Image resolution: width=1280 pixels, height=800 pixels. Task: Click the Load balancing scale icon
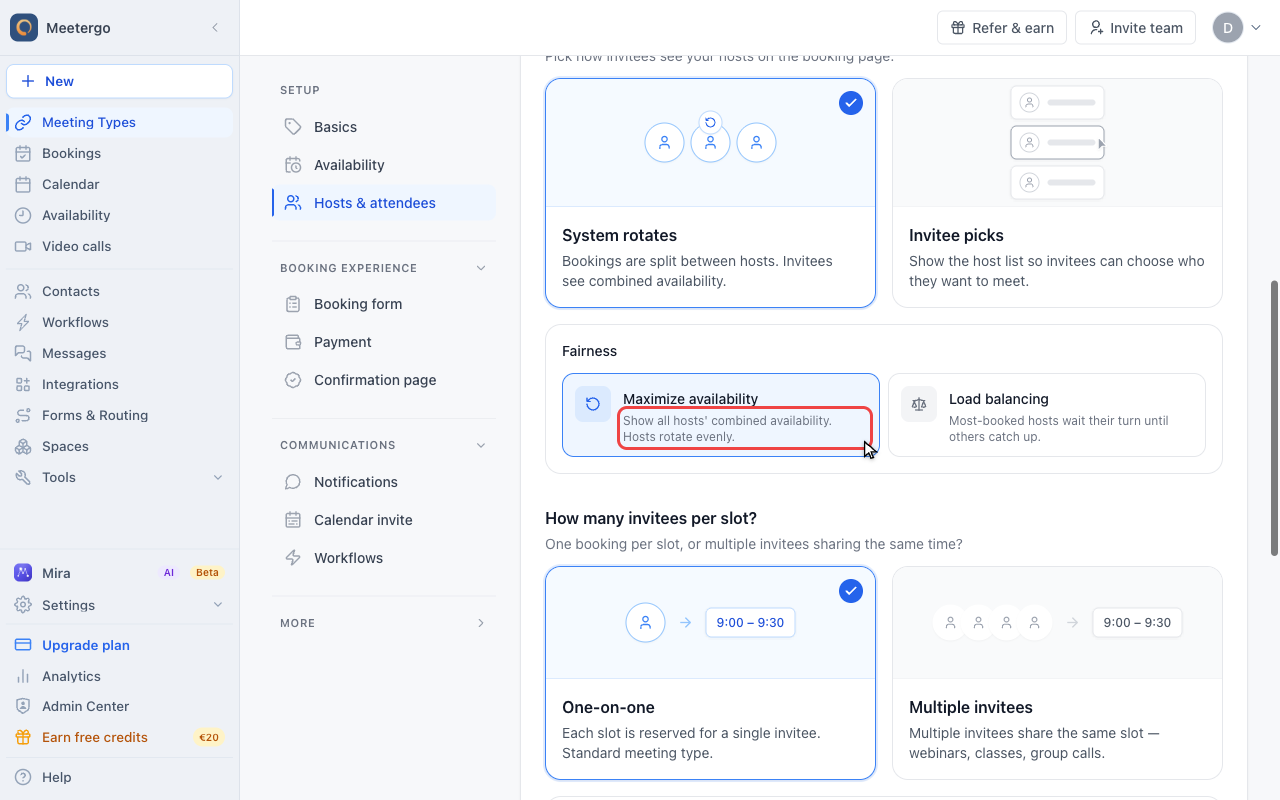pyautogui.click(x=919, y=404)
